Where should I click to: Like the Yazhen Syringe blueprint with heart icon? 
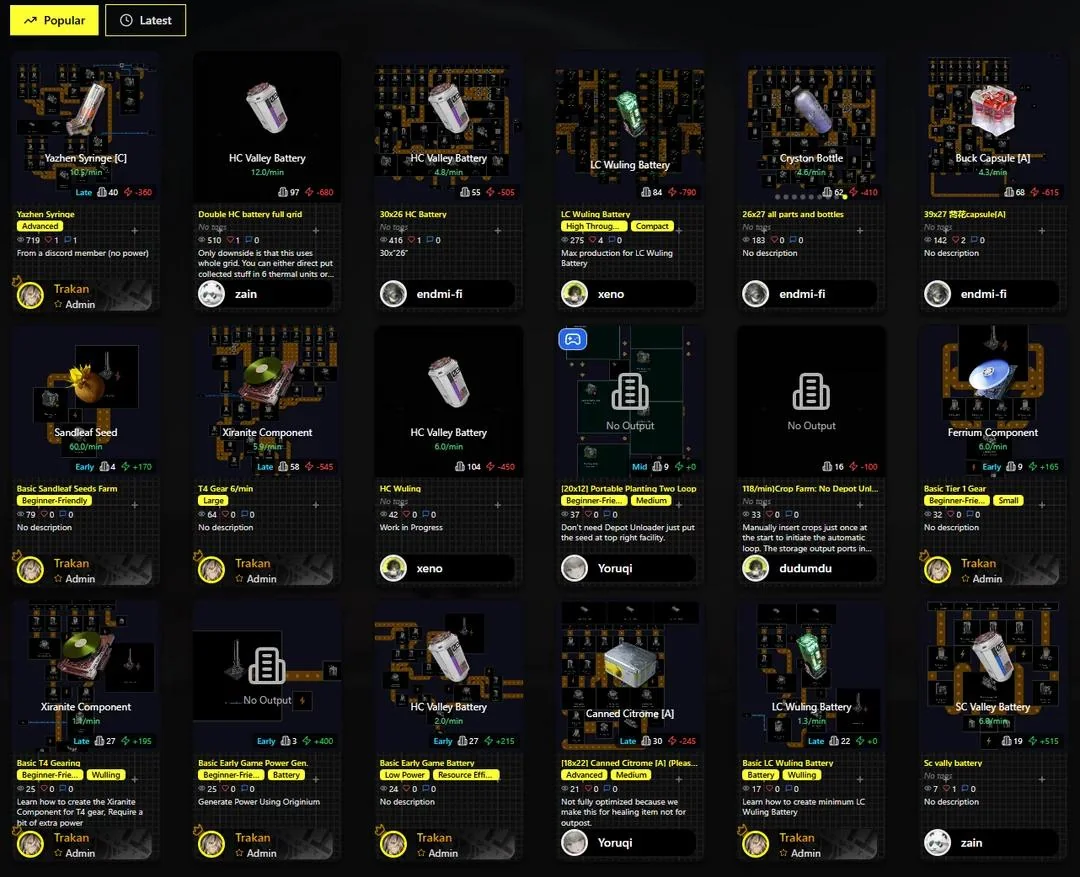[x=48, y=240]
